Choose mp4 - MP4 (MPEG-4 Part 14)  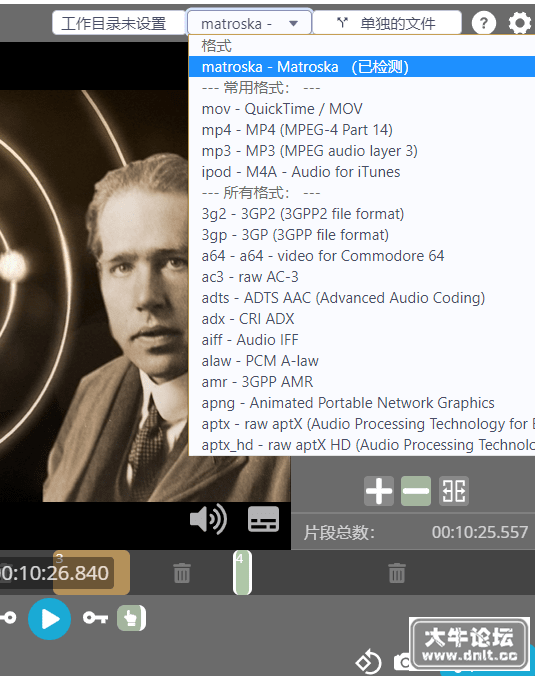(x=362, y=130)
